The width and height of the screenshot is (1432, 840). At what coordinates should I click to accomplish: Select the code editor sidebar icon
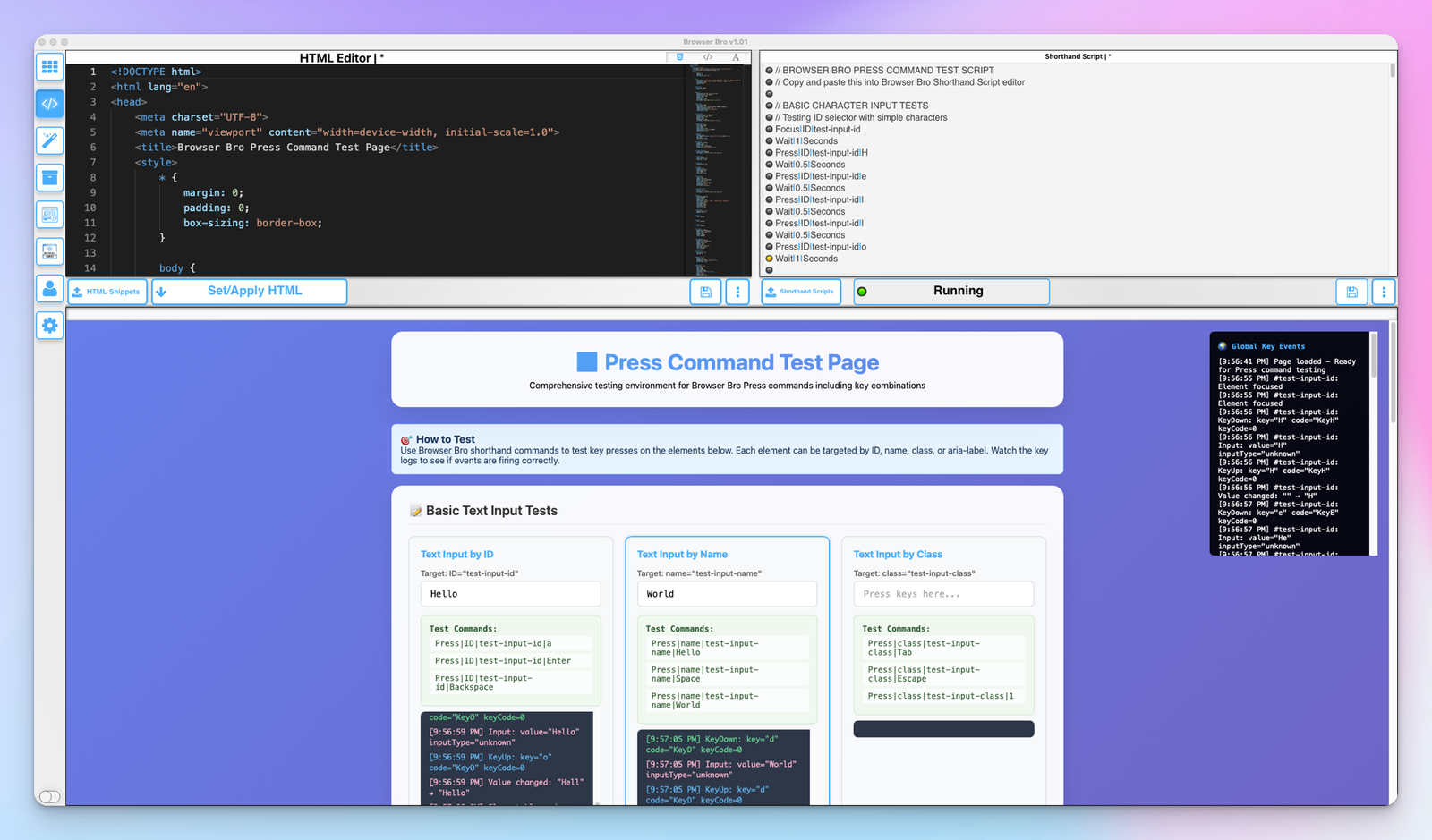50,104
